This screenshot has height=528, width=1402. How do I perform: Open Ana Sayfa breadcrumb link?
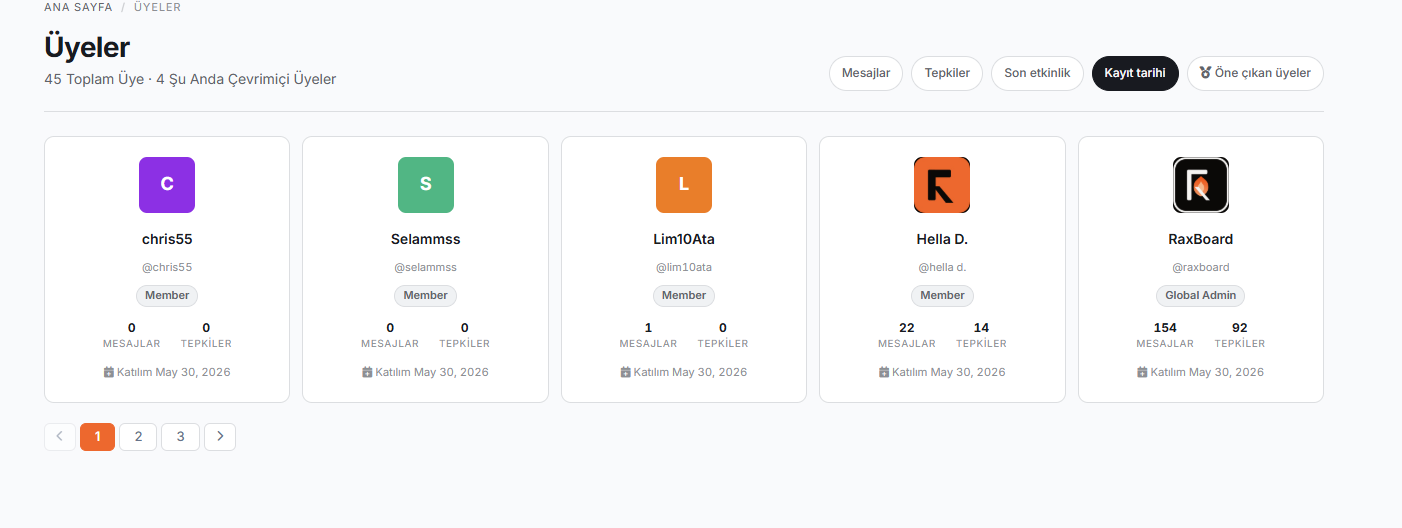[78, 7]
